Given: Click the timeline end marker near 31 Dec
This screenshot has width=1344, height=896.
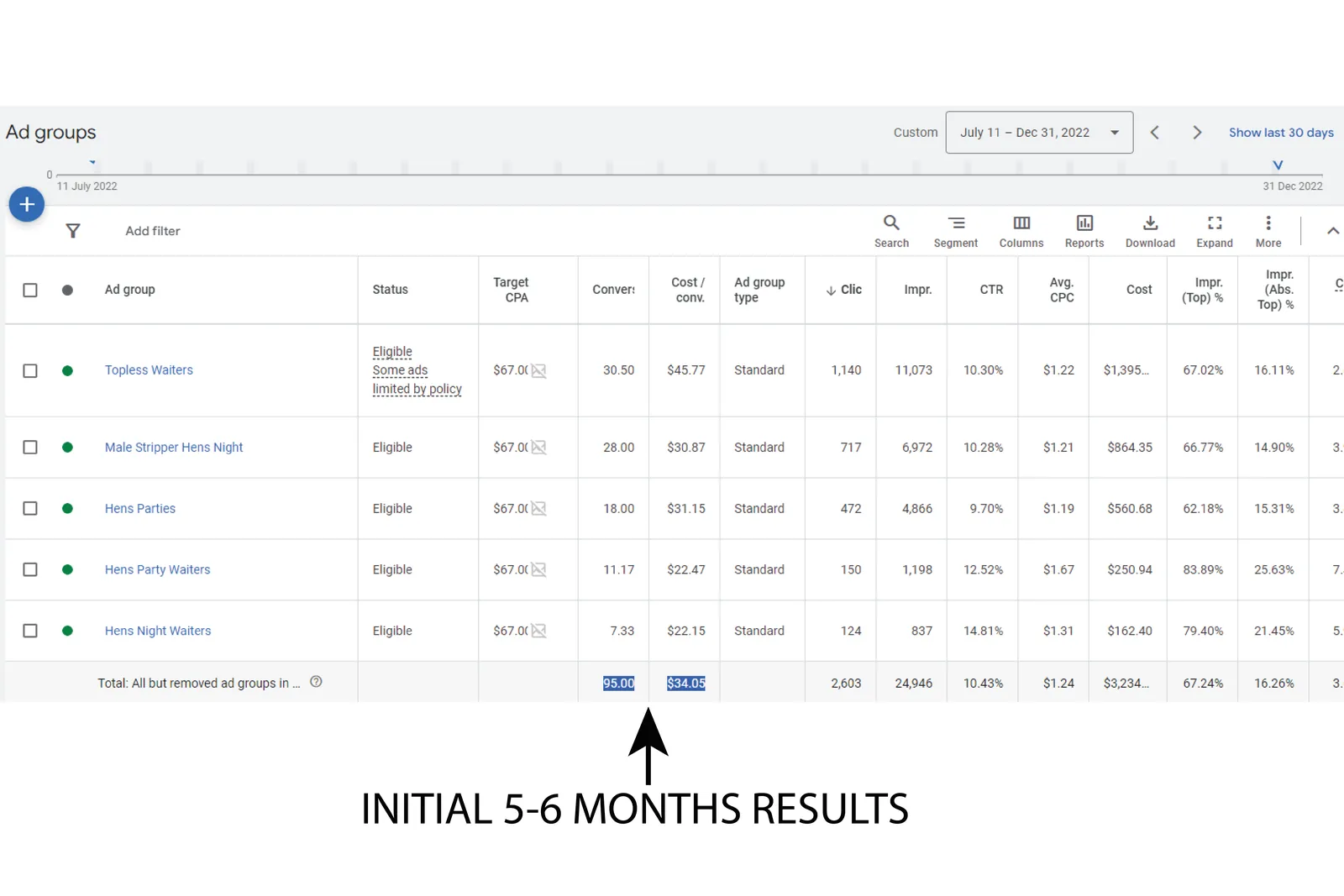Looking at the screenshot, I should [1278, 165].
